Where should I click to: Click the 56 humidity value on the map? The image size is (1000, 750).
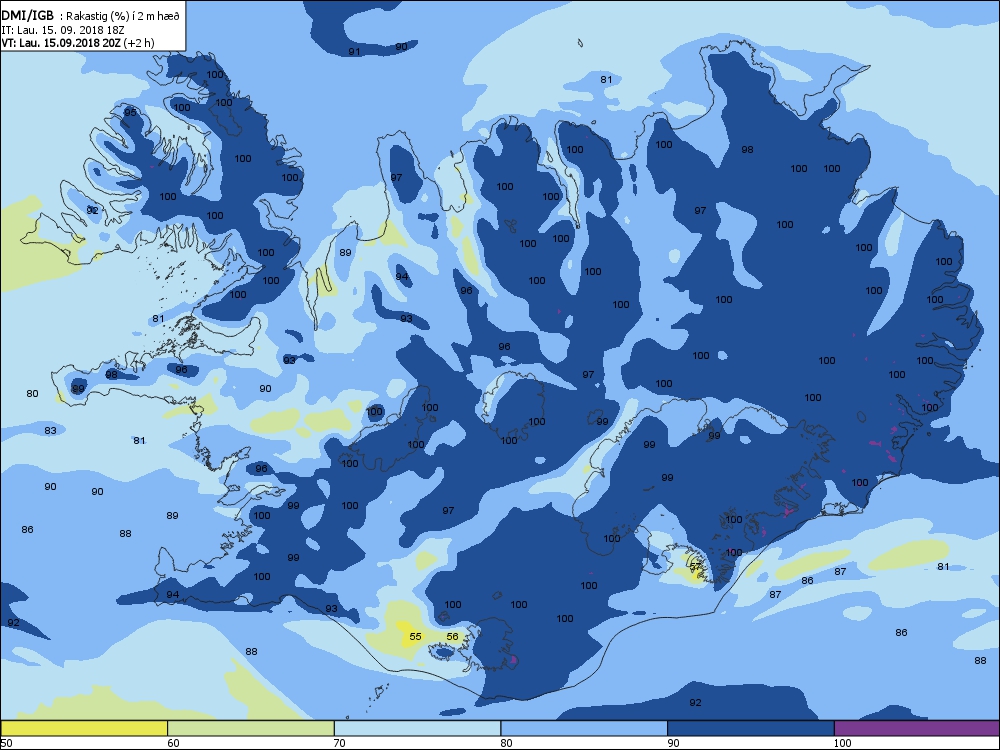coord(452,636)
